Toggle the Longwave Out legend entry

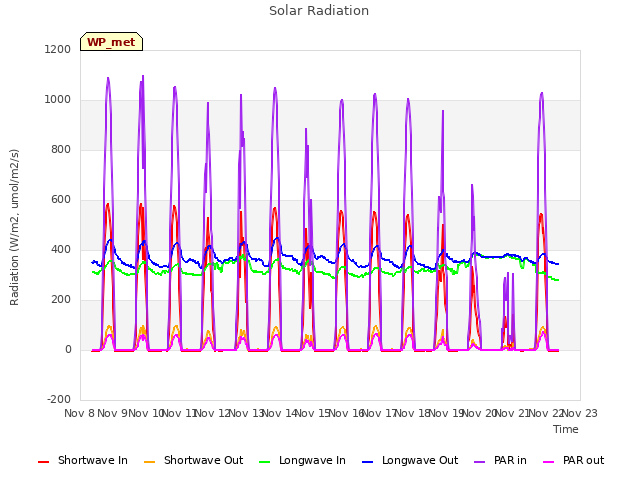(410, 460)
